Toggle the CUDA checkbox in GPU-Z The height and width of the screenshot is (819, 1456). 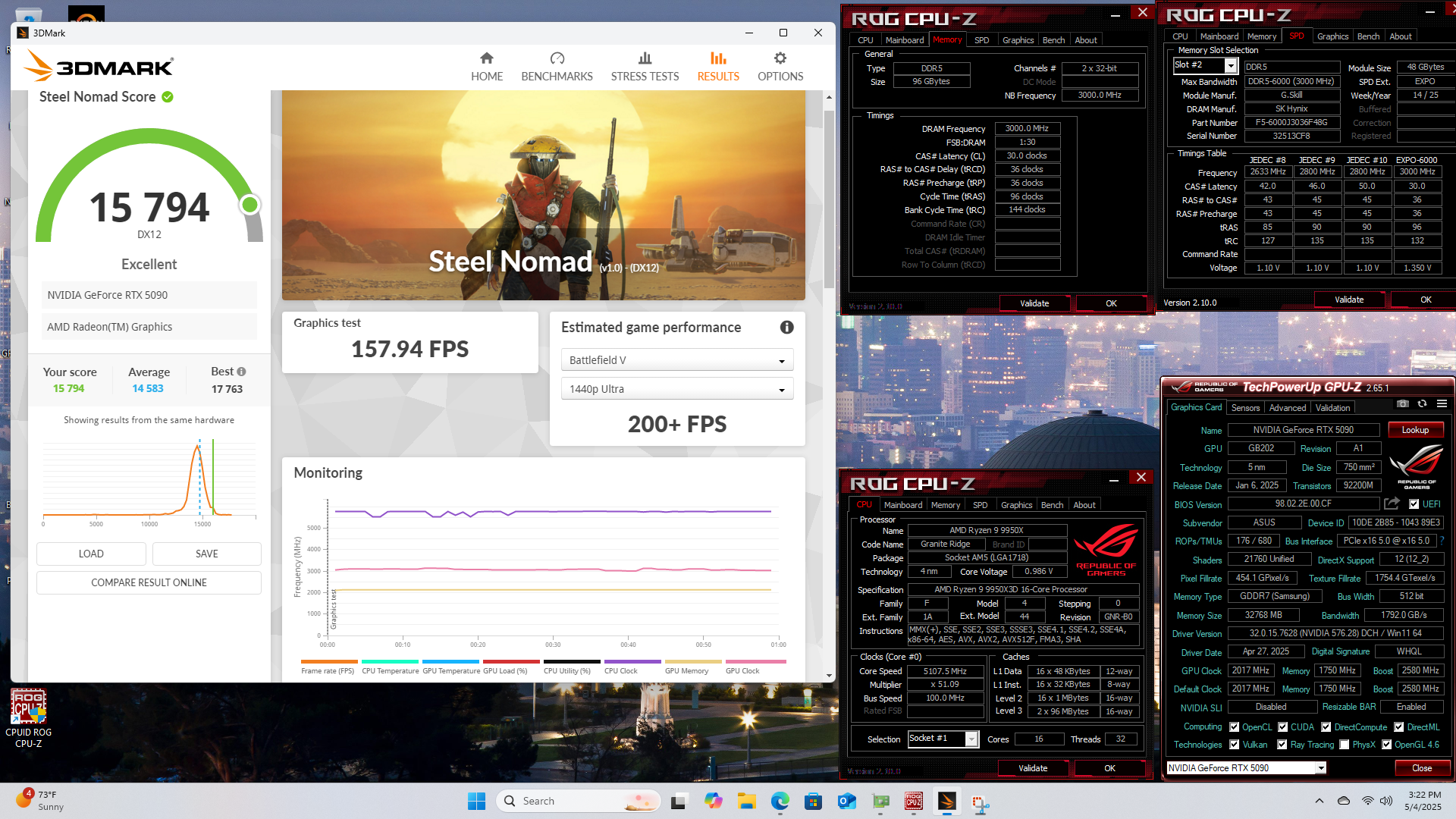click(1282, 726)
